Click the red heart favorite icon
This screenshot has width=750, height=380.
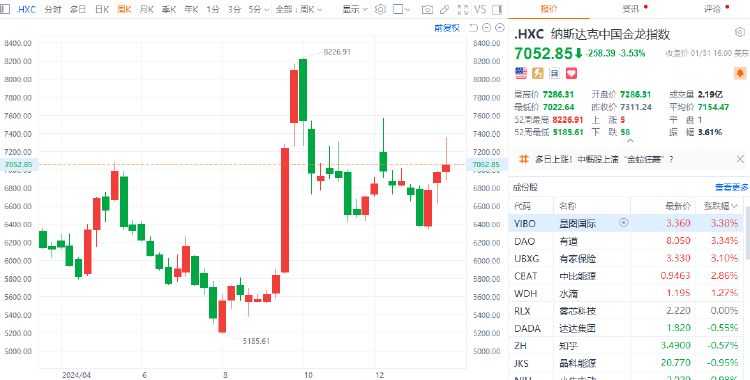pyautogui.click(x=571, y=73)
